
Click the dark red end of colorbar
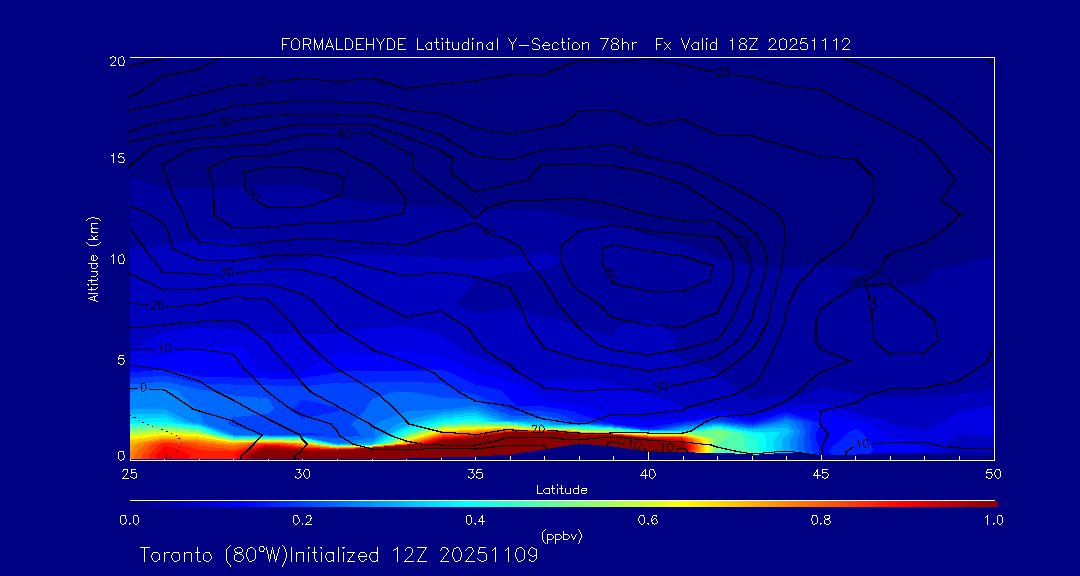[985, 502]
